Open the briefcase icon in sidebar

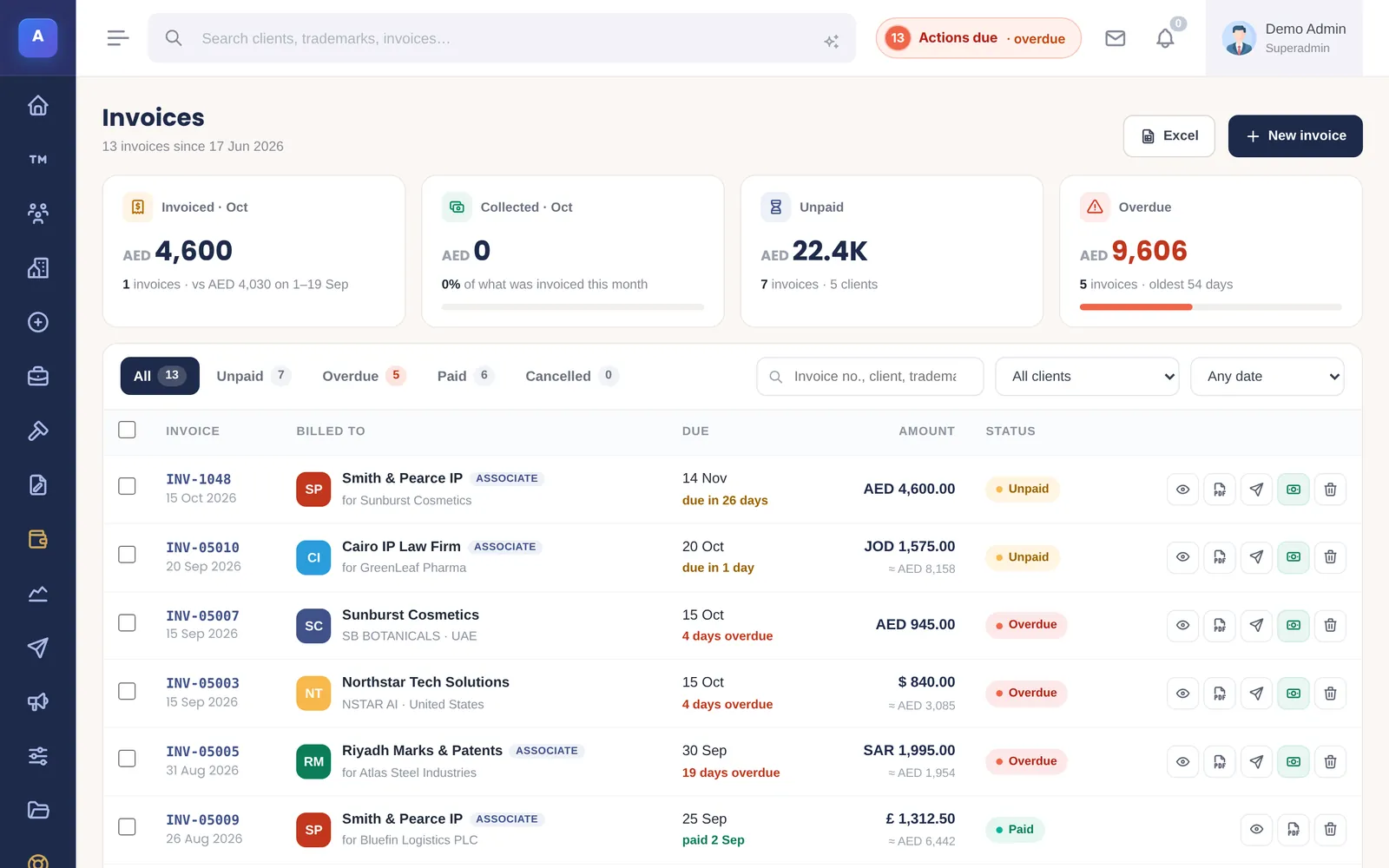[x=37, y=376]
